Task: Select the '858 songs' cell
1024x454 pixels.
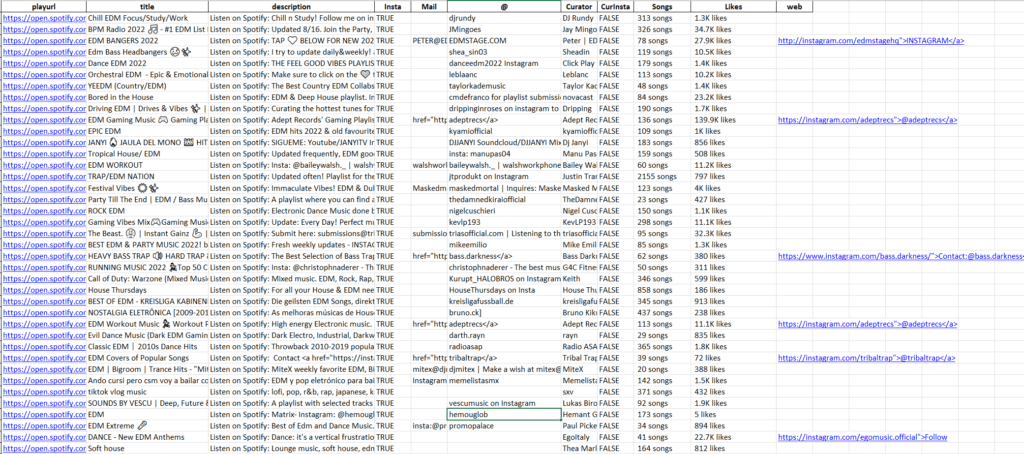Action: (663, 289)
